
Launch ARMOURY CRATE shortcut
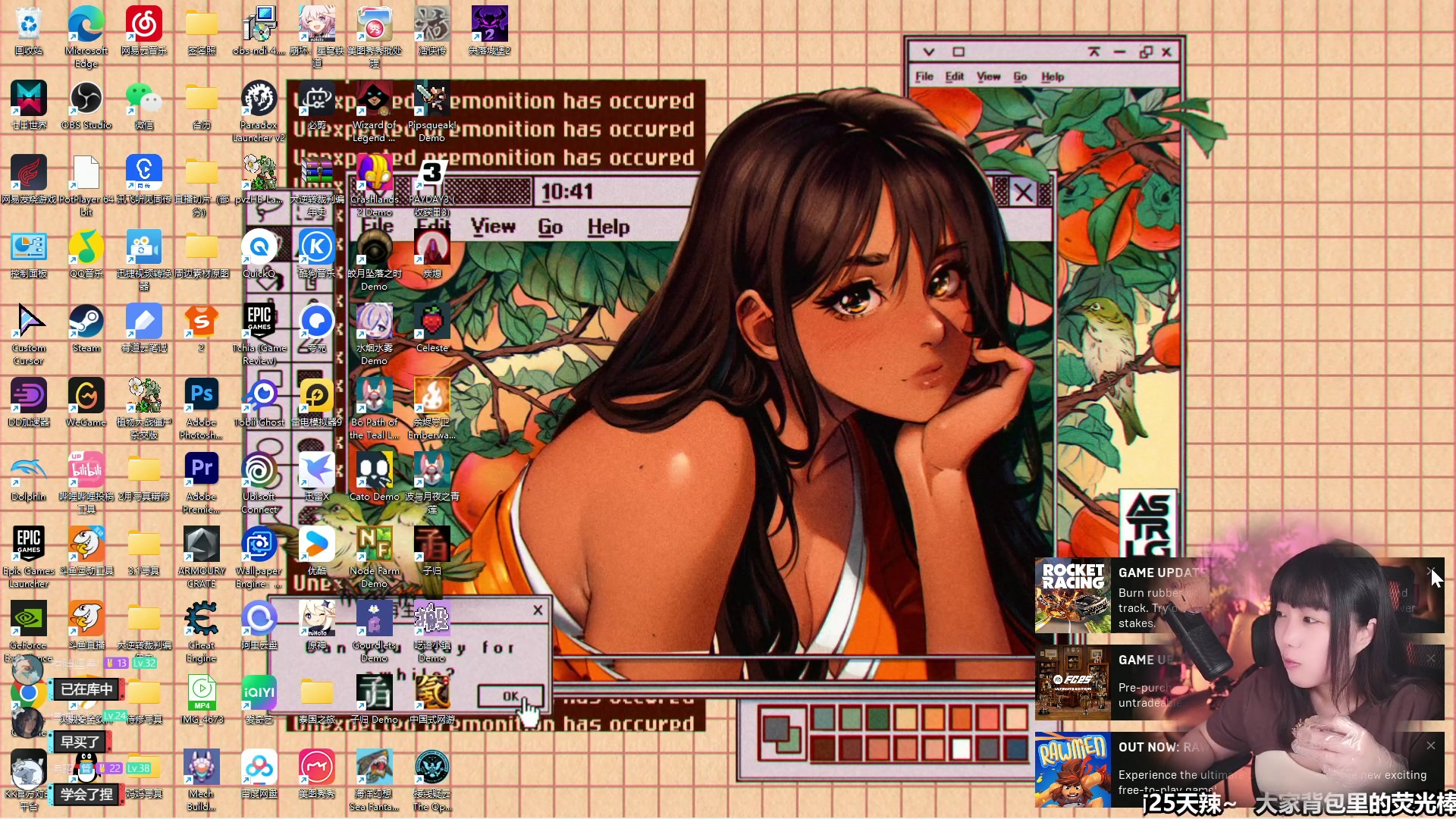202,557
